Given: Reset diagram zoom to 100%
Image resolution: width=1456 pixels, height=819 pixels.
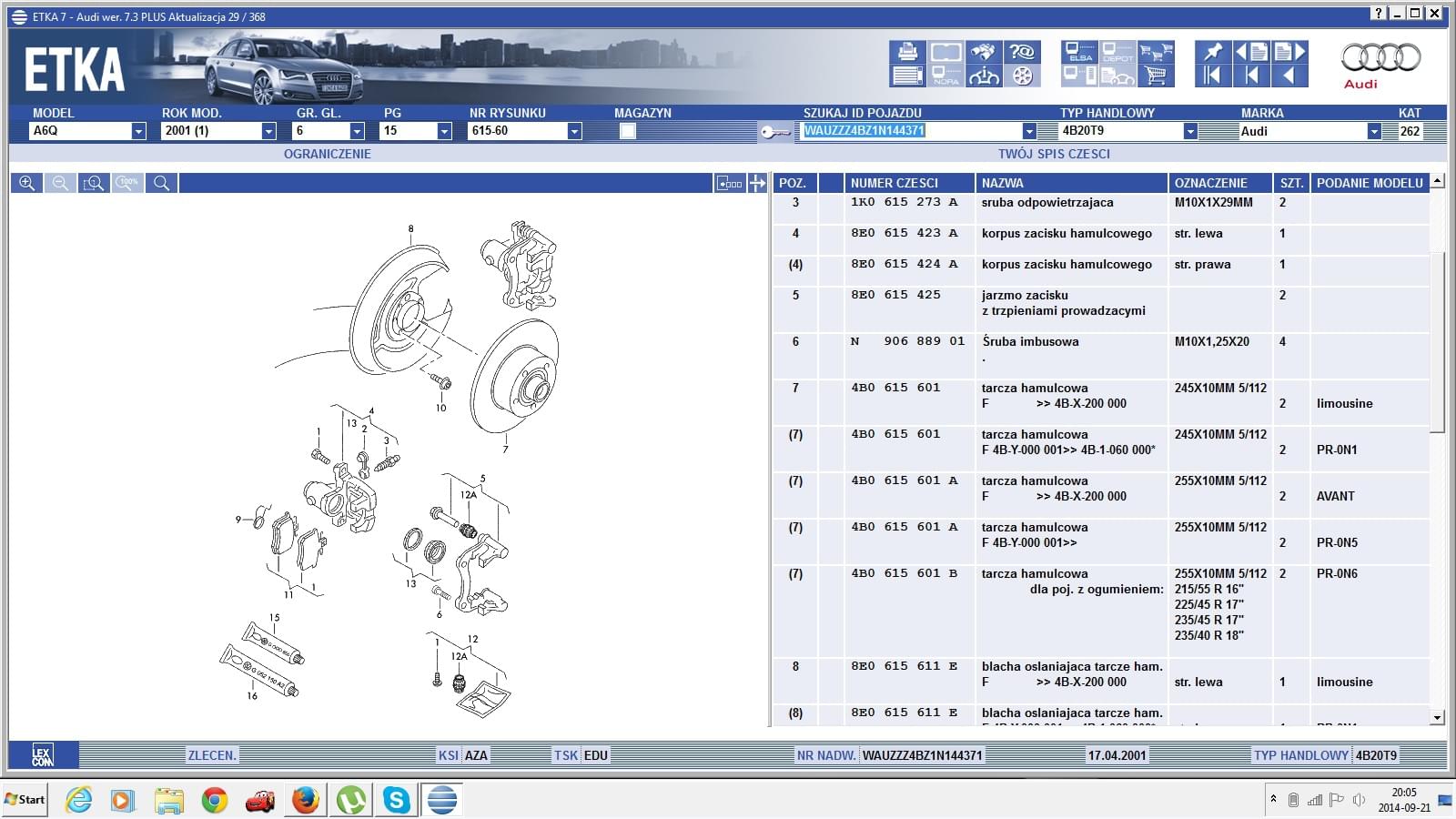Looking at the screenshot, I should [x=127, y=183].
